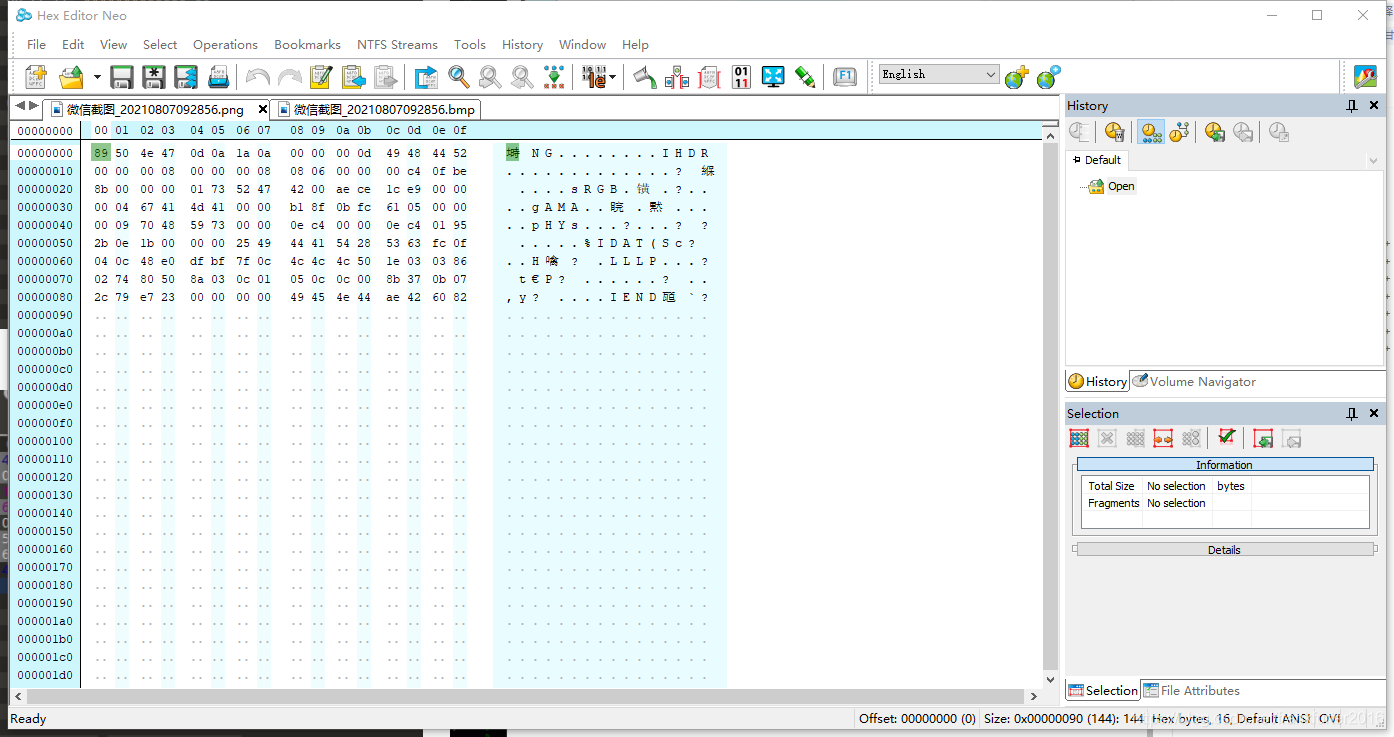Open the Operations menu
Viewport: 1394px width, 737px height.
[x=225, y=44]
